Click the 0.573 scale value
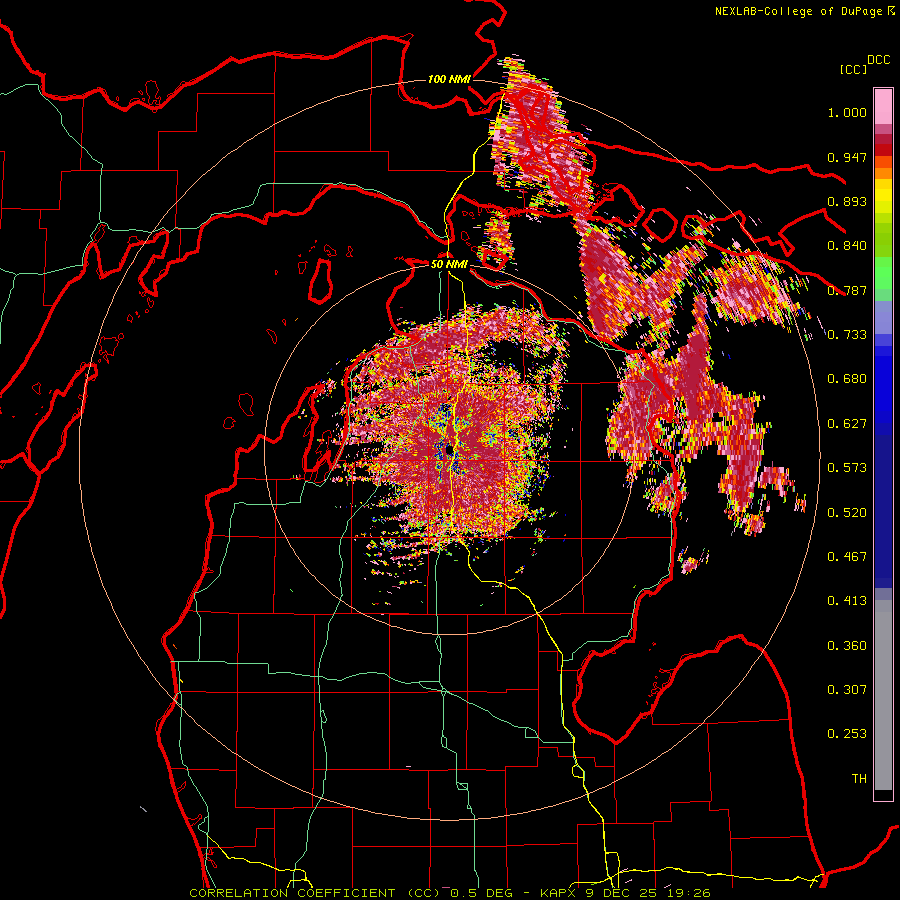This screenshot has height=900, width=900. [x=847, y=468]
